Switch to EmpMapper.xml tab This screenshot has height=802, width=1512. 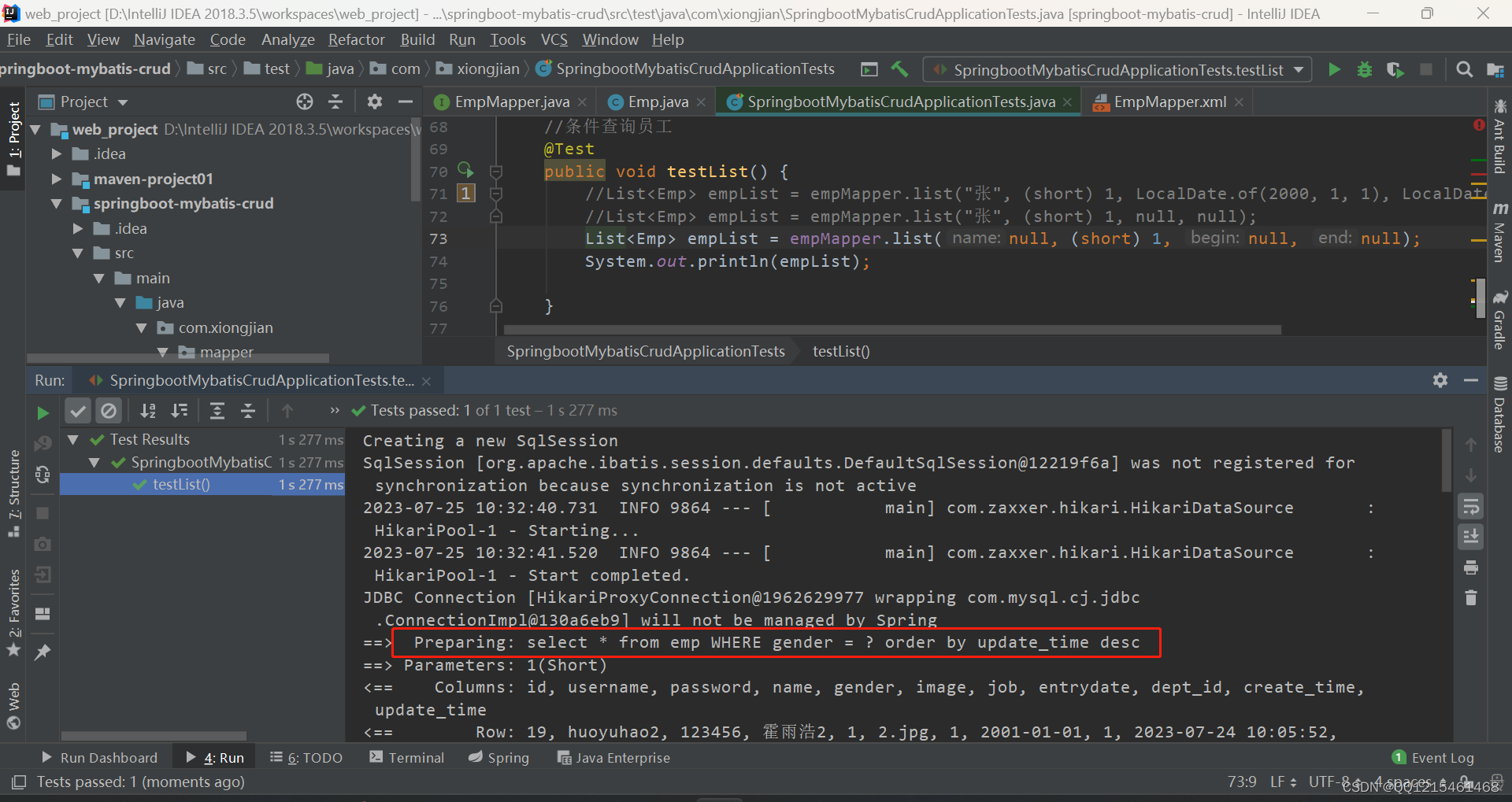point(1169,102)
